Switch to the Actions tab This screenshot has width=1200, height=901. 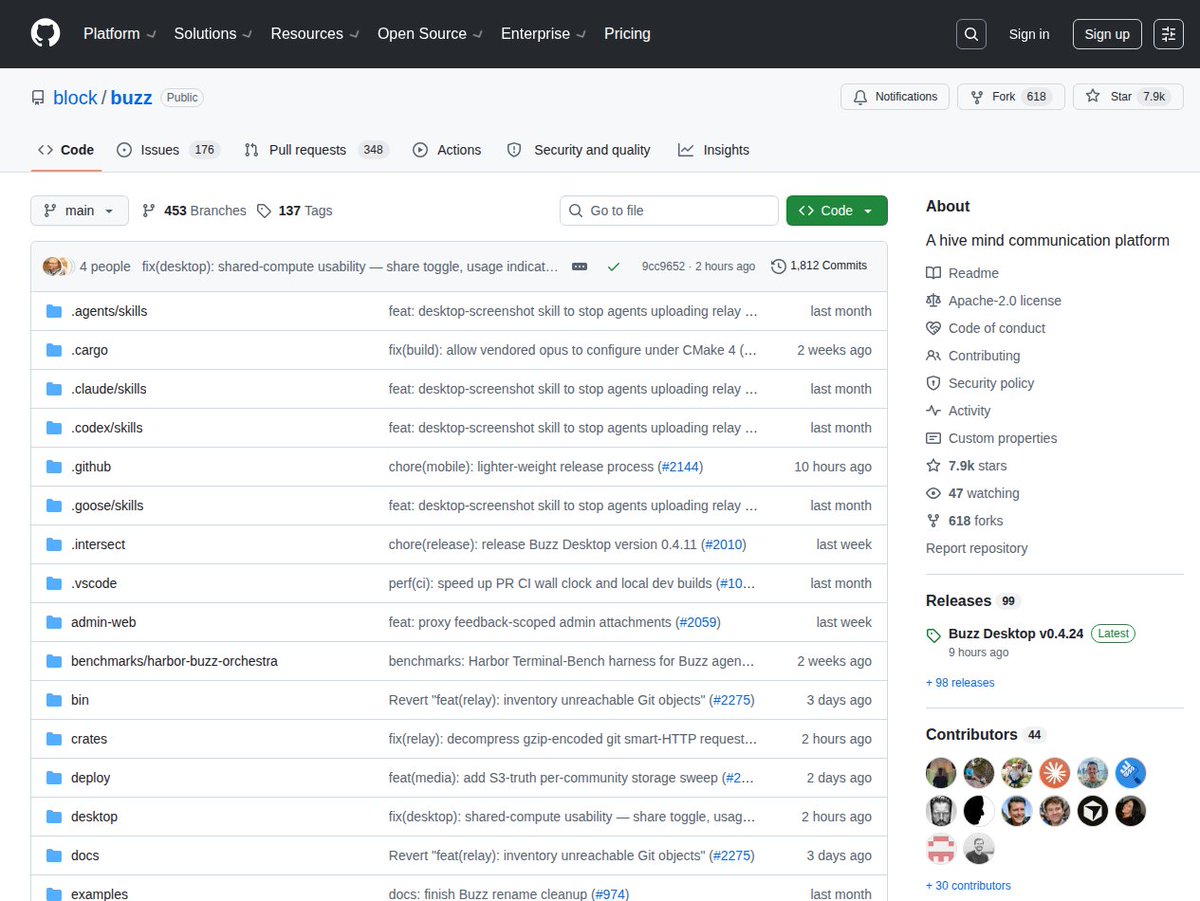(447, 150)
